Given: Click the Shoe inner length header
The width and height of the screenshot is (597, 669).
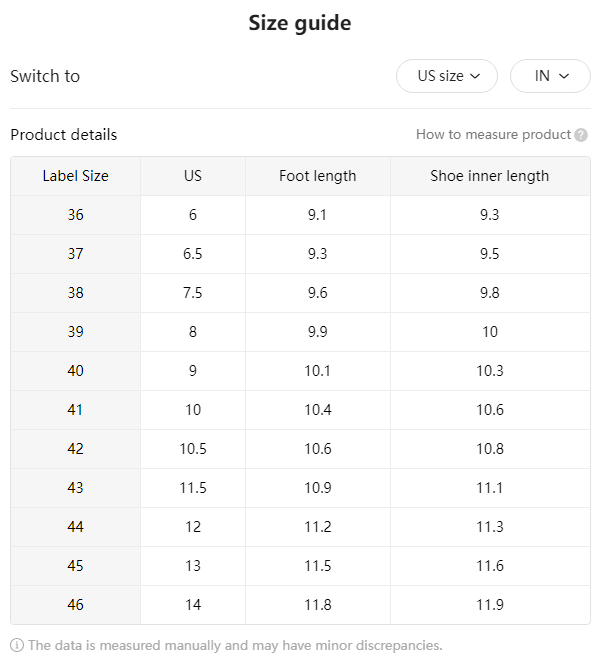Looking at the screenshot, I should (490, 176).
